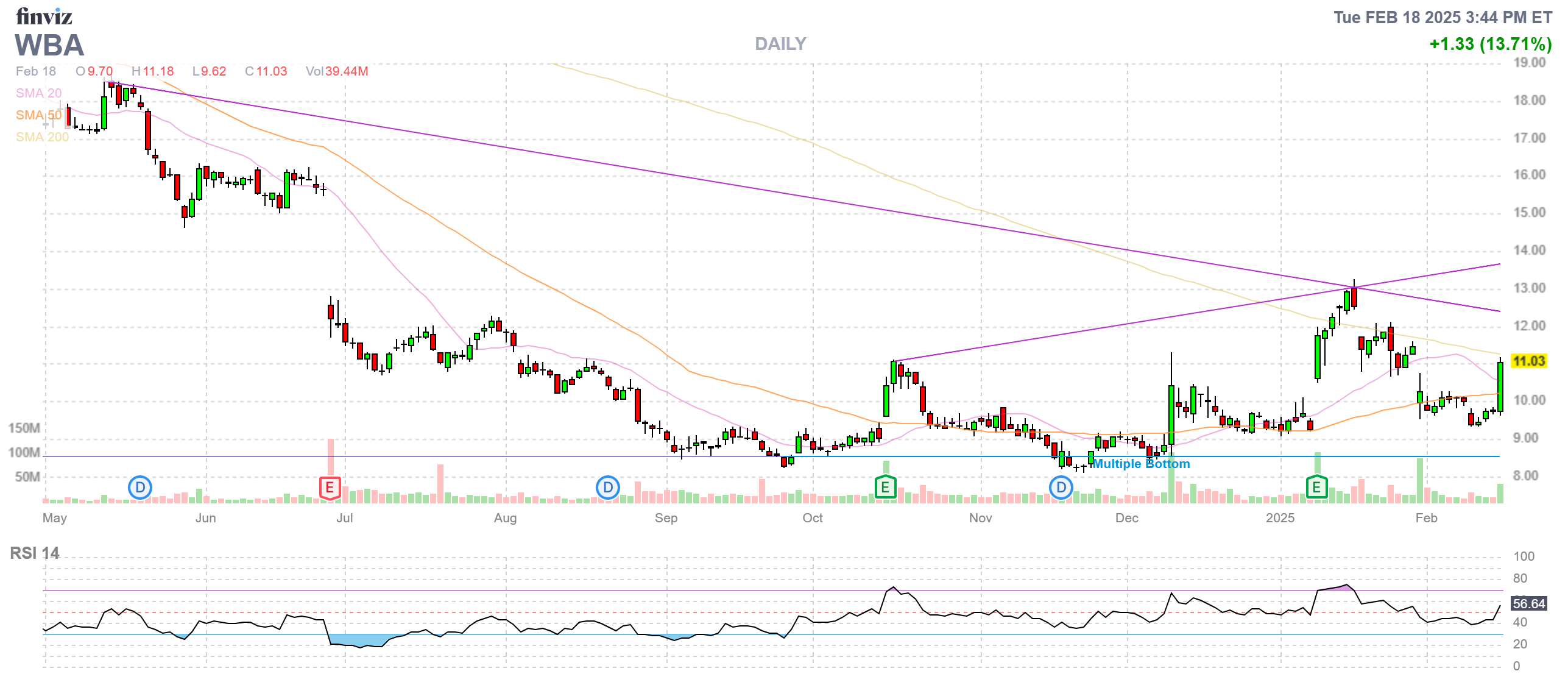The image size is (1568, 685).
Task: Select the Oct label on the date axis
Action: 813,518
